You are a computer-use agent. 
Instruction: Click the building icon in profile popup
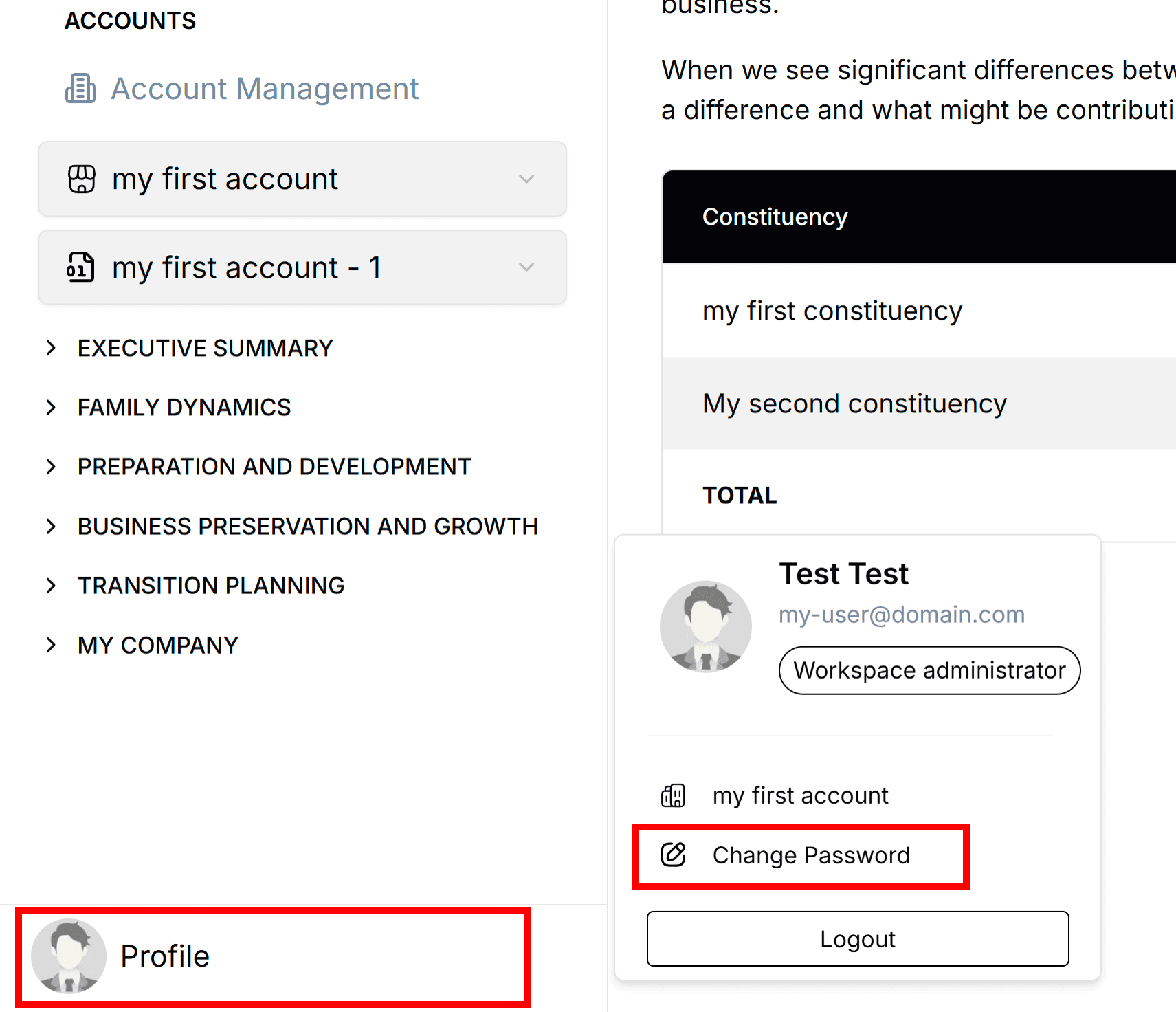[x=674, y=795]
